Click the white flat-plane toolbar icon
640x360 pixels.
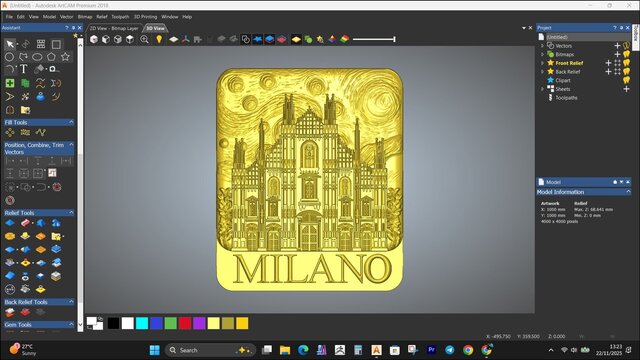(173, 39)
